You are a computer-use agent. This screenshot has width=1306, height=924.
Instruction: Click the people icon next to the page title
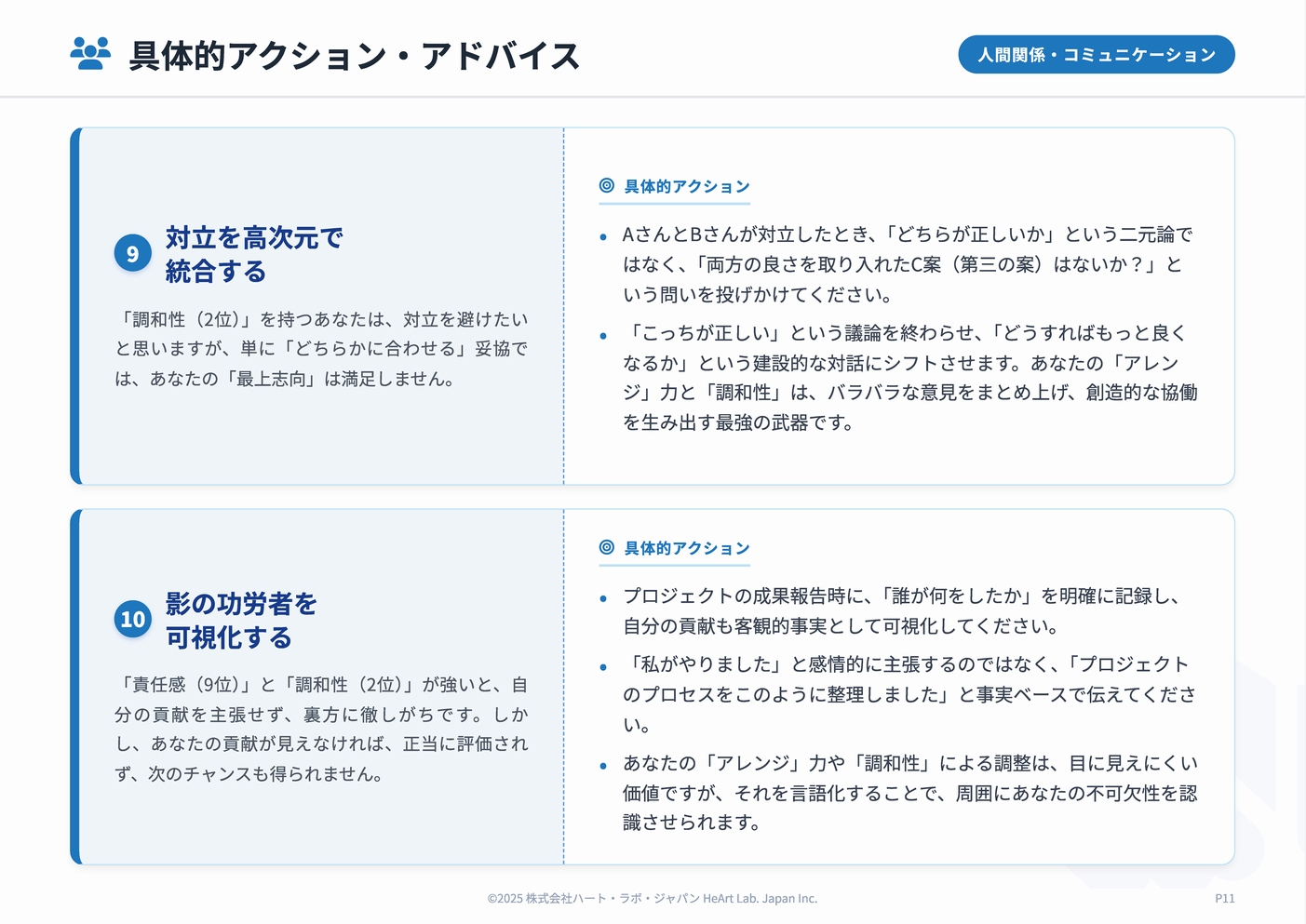click(88, 54)
